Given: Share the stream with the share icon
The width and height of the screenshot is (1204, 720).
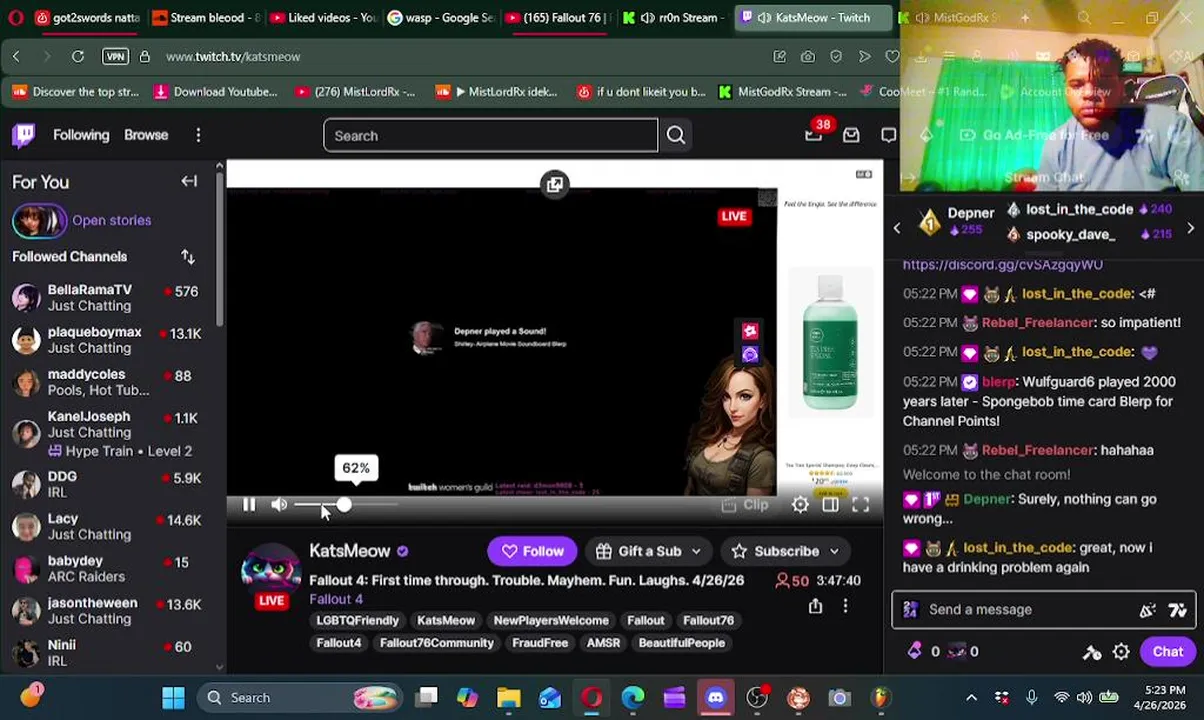Looking at the screenshot, I should point(815,606).
